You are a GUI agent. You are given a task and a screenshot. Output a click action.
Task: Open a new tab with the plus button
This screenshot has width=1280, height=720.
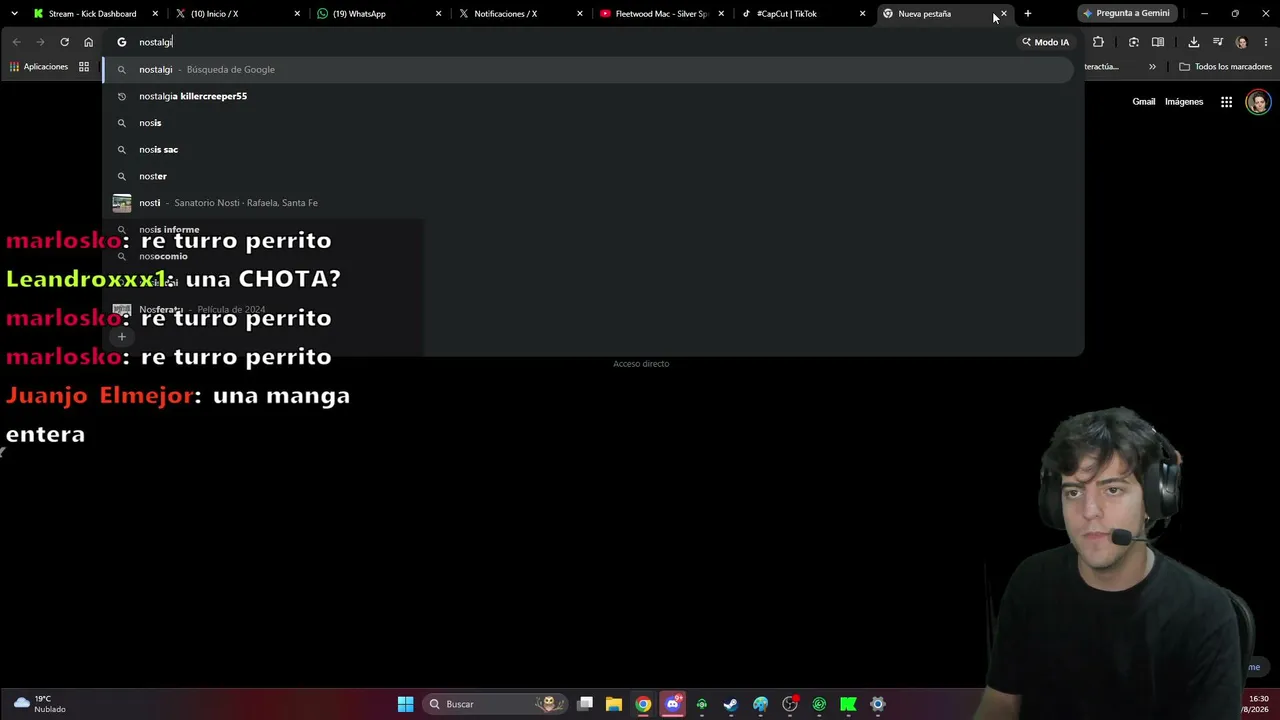(1027, 14)
